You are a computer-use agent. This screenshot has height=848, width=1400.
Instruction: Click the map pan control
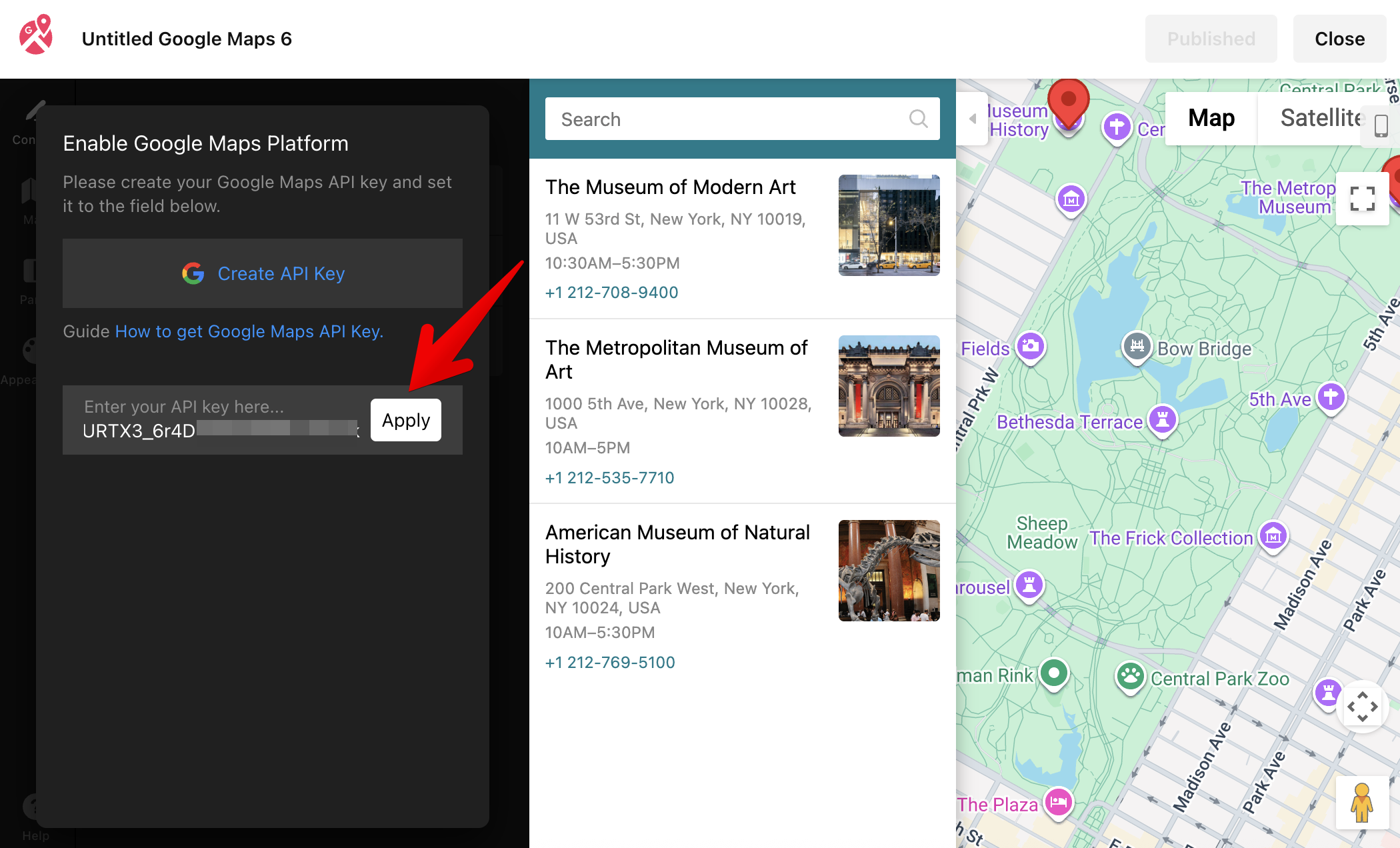coord(1362,707)
